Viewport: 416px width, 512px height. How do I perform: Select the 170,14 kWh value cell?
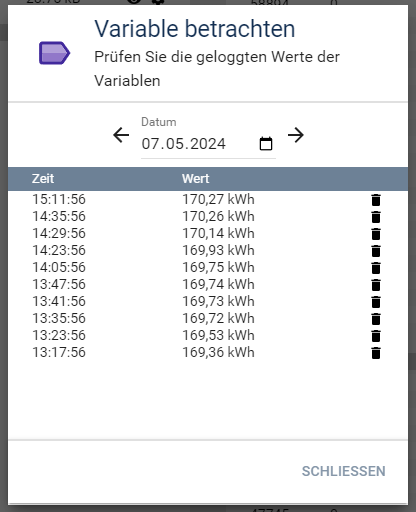[218, 233]
